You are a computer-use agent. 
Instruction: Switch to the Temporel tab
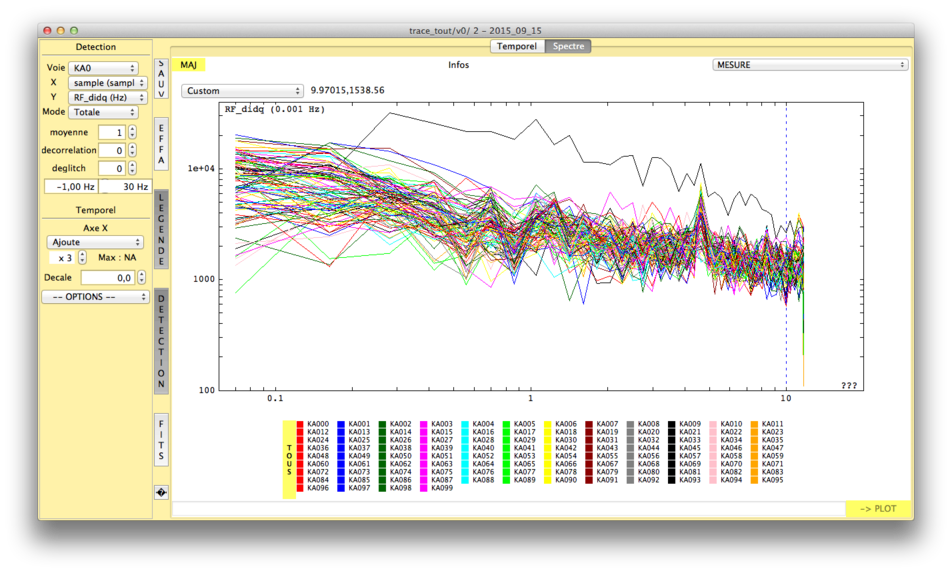point(517,46)
